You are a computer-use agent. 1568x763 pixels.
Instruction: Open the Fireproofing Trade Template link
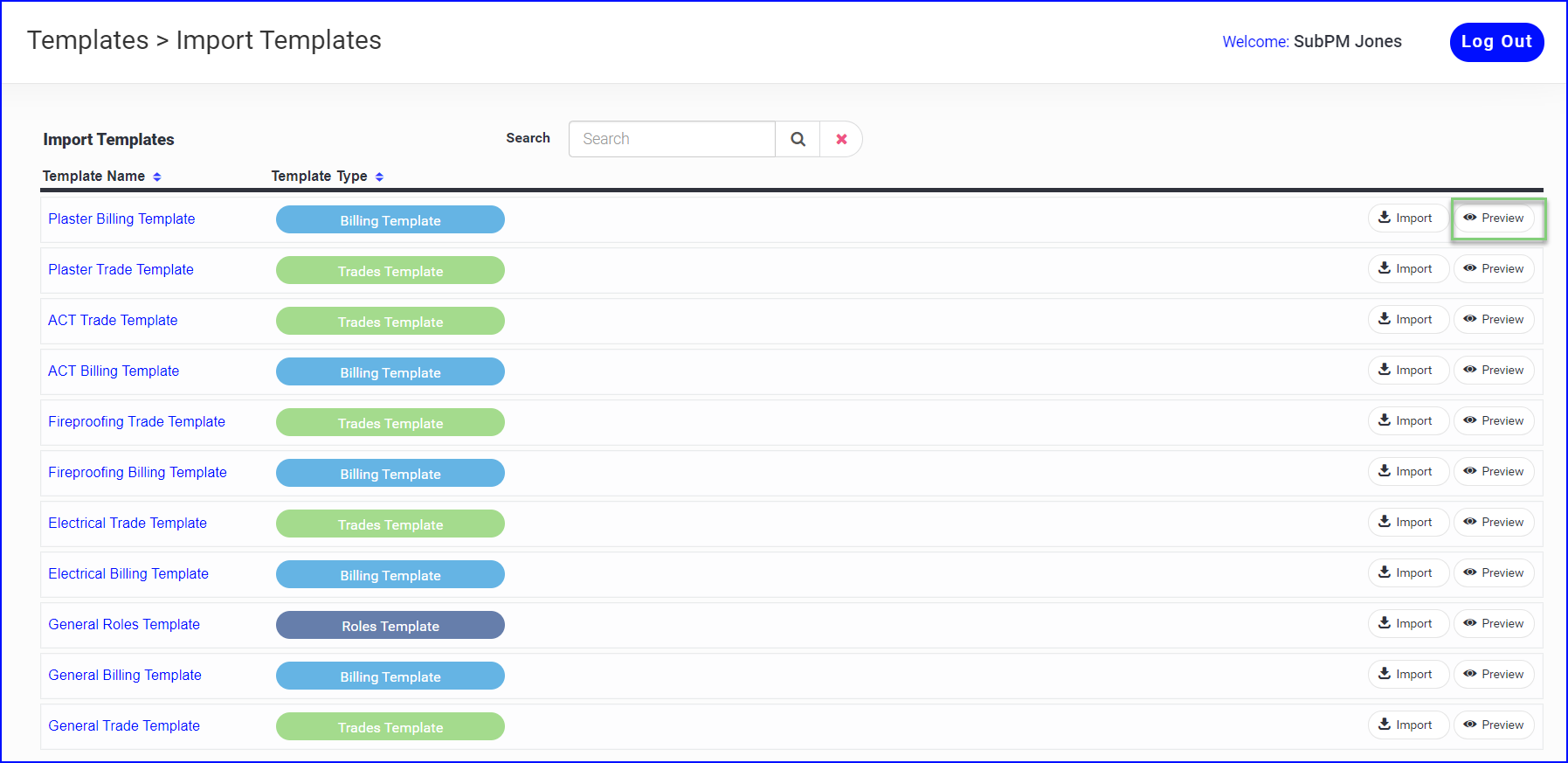click(136, 422)
